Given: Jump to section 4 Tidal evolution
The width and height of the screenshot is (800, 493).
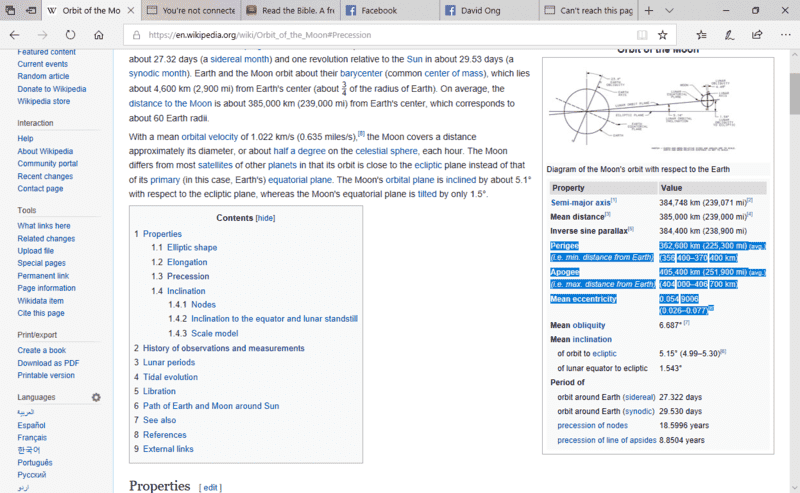Looking at the screenshot, I should click(170, 377).
